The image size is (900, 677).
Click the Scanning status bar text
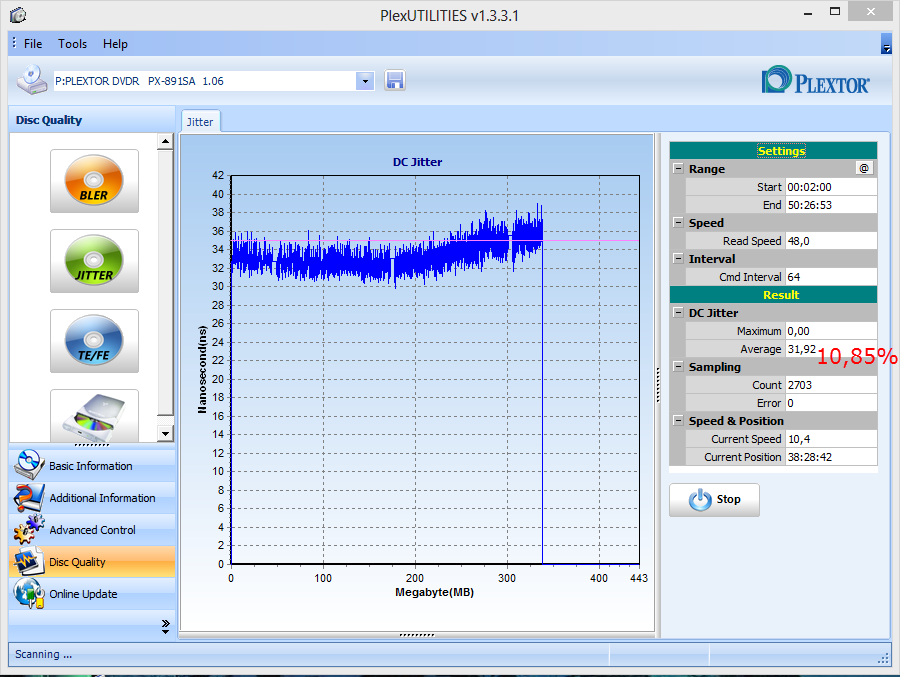(x=44, y=654)
